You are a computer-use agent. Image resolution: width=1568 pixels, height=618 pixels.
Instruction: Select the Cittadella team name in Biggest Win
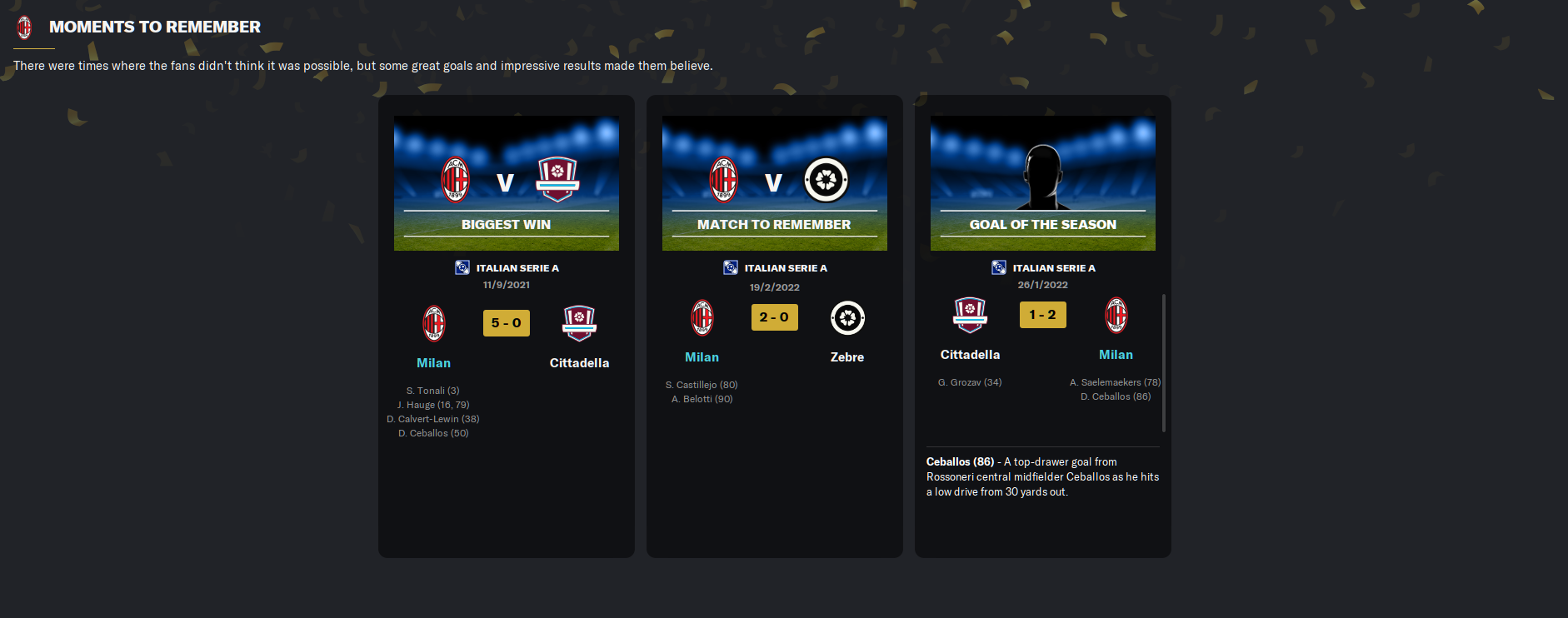[579, 363]
